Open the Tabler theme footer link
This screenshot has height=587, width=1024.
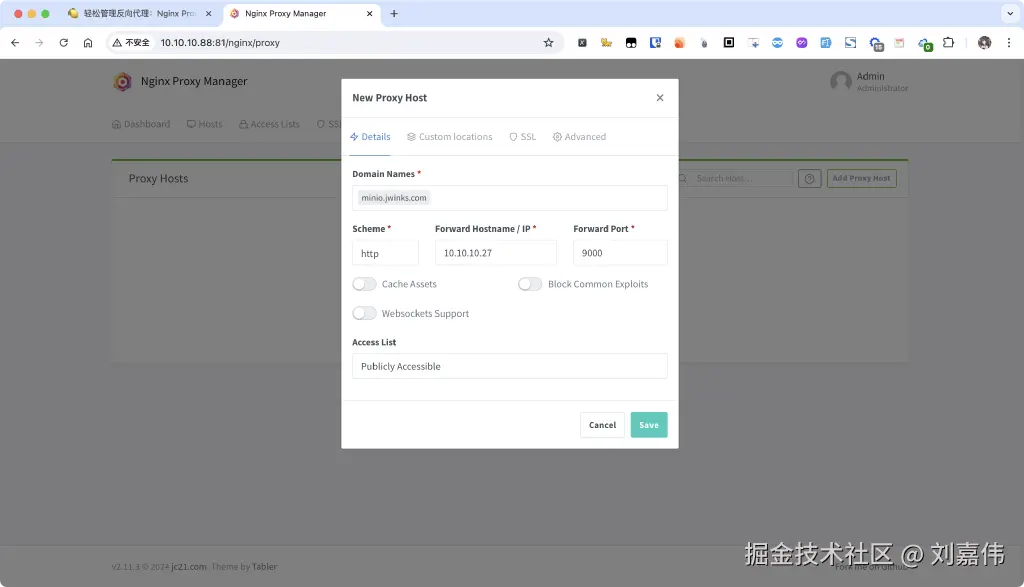coord(264,567)
